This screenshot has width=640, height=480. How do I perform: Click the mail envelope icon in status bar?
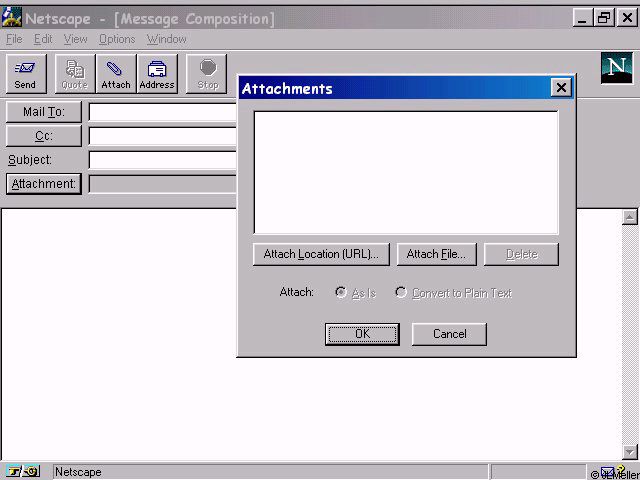point(607,472)
